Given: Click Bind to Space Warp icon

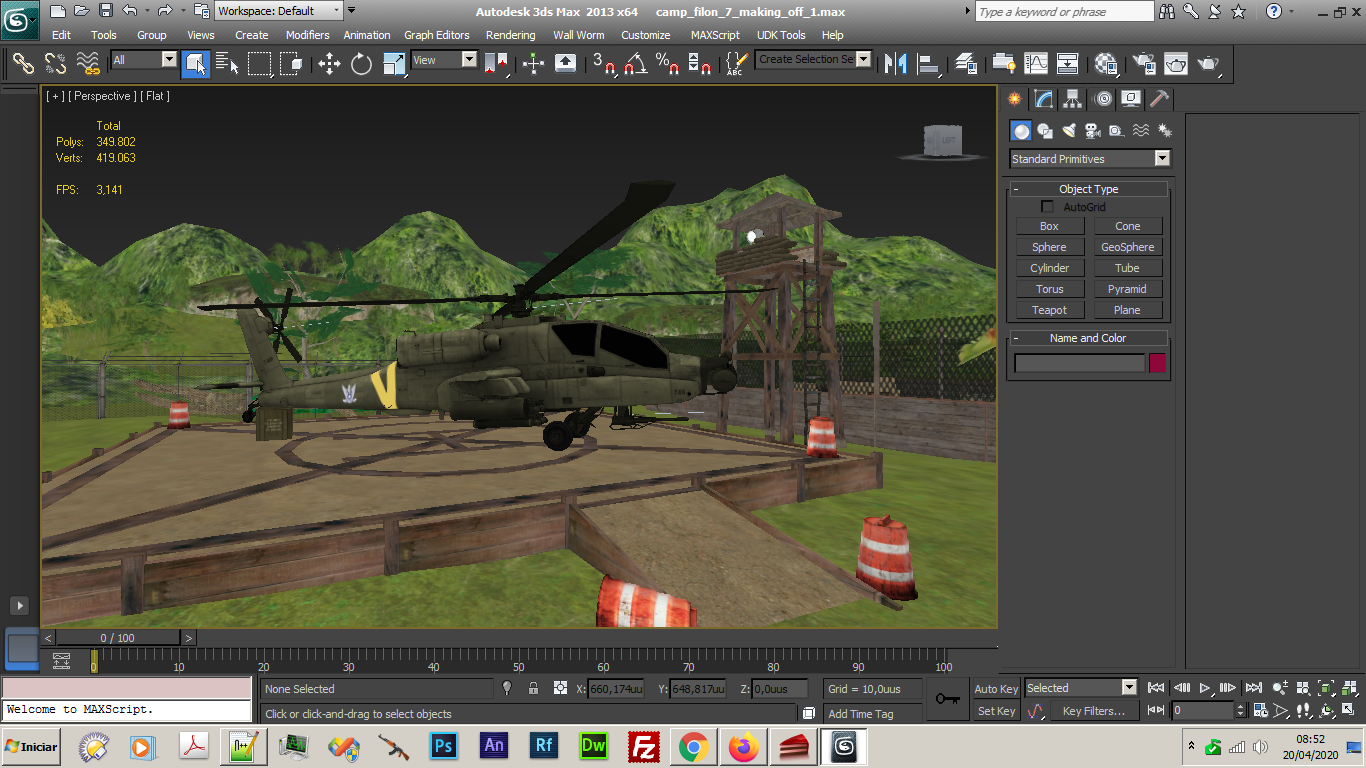Looking at the screenshot, I should pyautogui.click(x=88, y=64).
